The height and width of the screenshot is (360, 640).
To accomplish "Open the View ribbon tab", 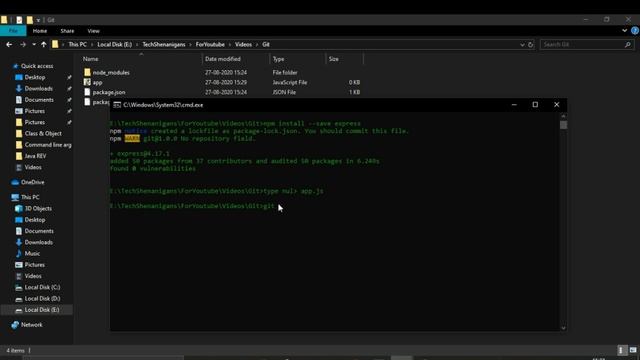I will [x=93, y=31].
